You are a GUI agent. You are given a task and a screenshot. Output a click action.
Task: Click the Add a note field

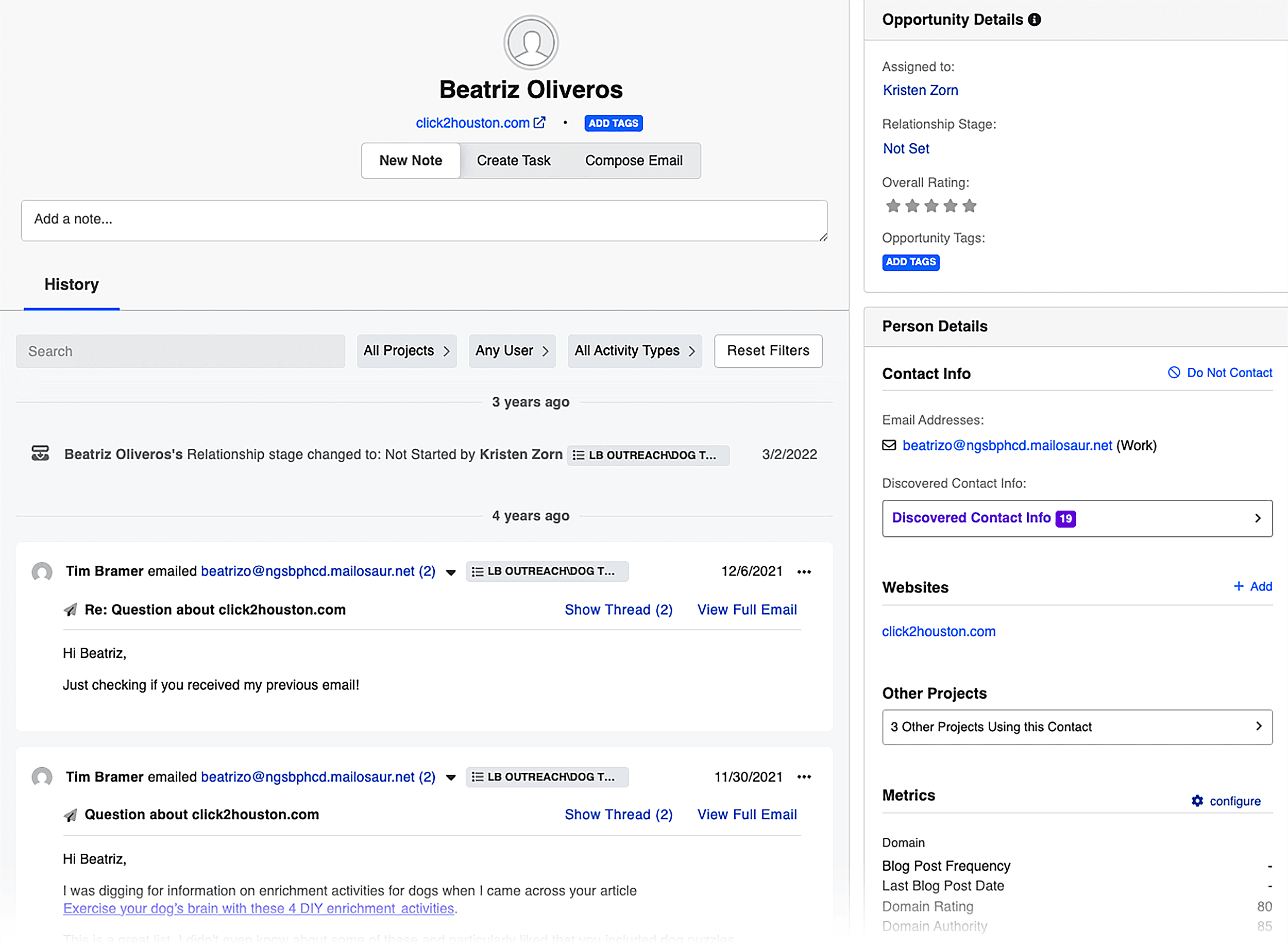(x=424, y=221)
